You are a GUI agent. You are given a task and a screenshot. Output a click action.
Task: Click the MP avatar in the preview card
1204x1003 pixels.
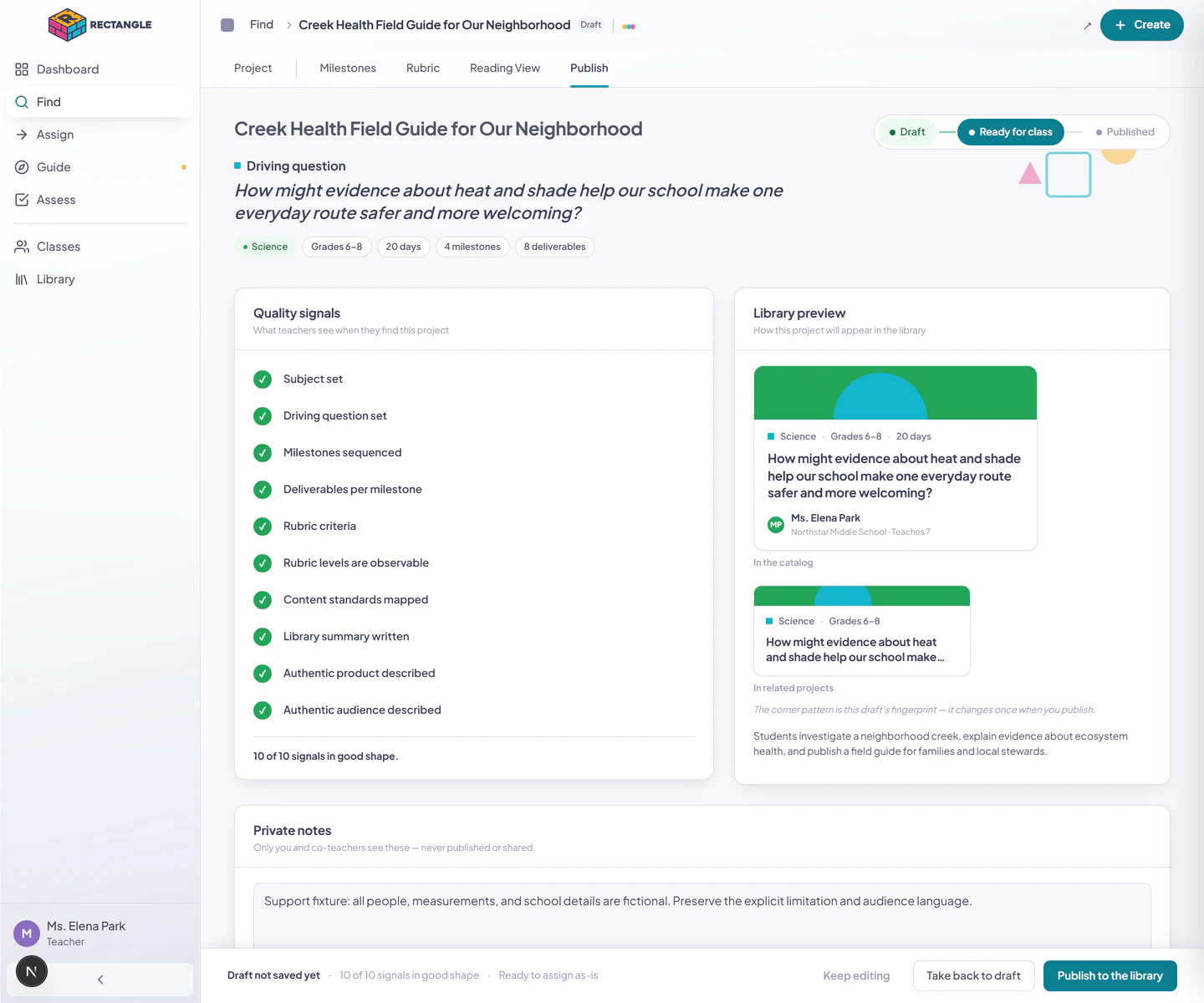tap(776, 525)
